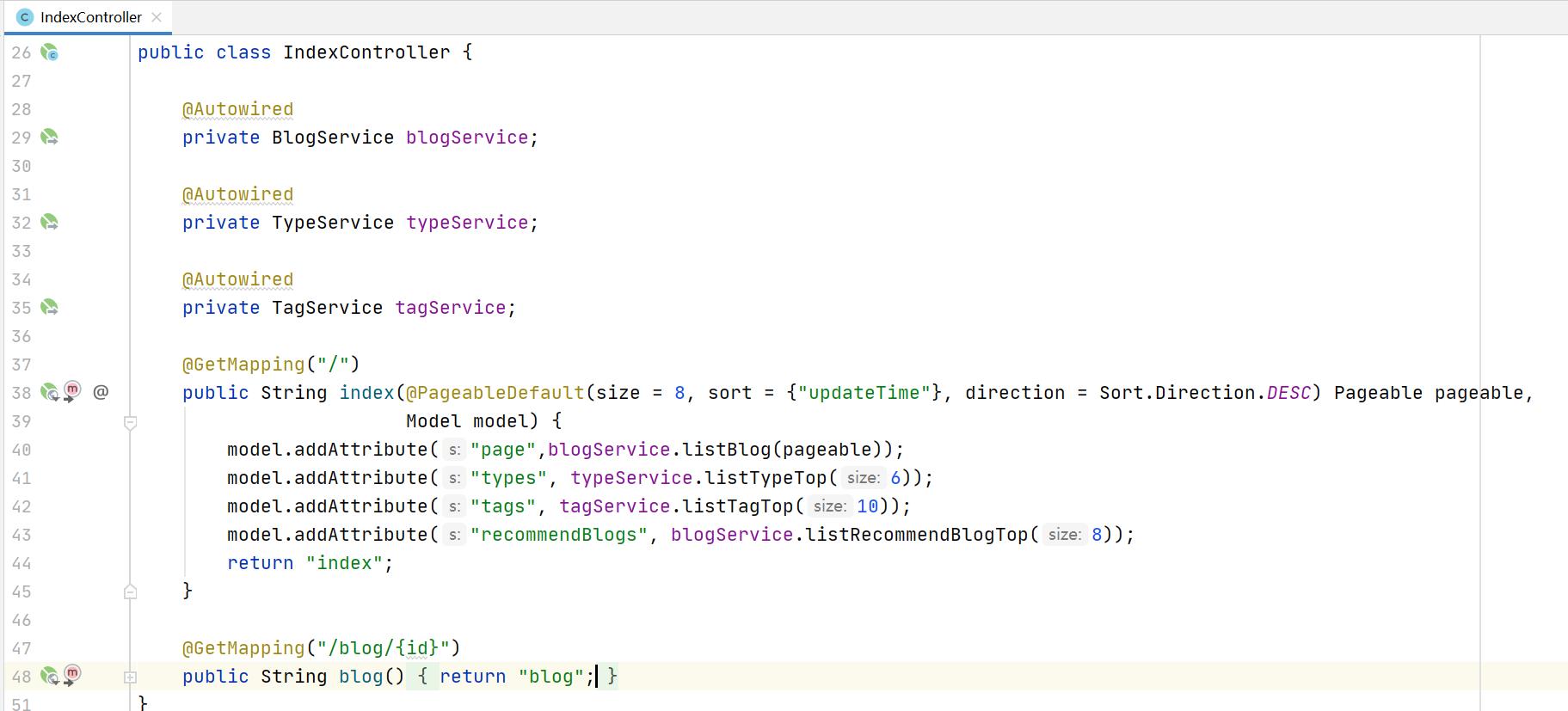The width and height of the screenshot is (1568, 711).
Task: Click the red method icon on line 38
Action: point(72,391)
